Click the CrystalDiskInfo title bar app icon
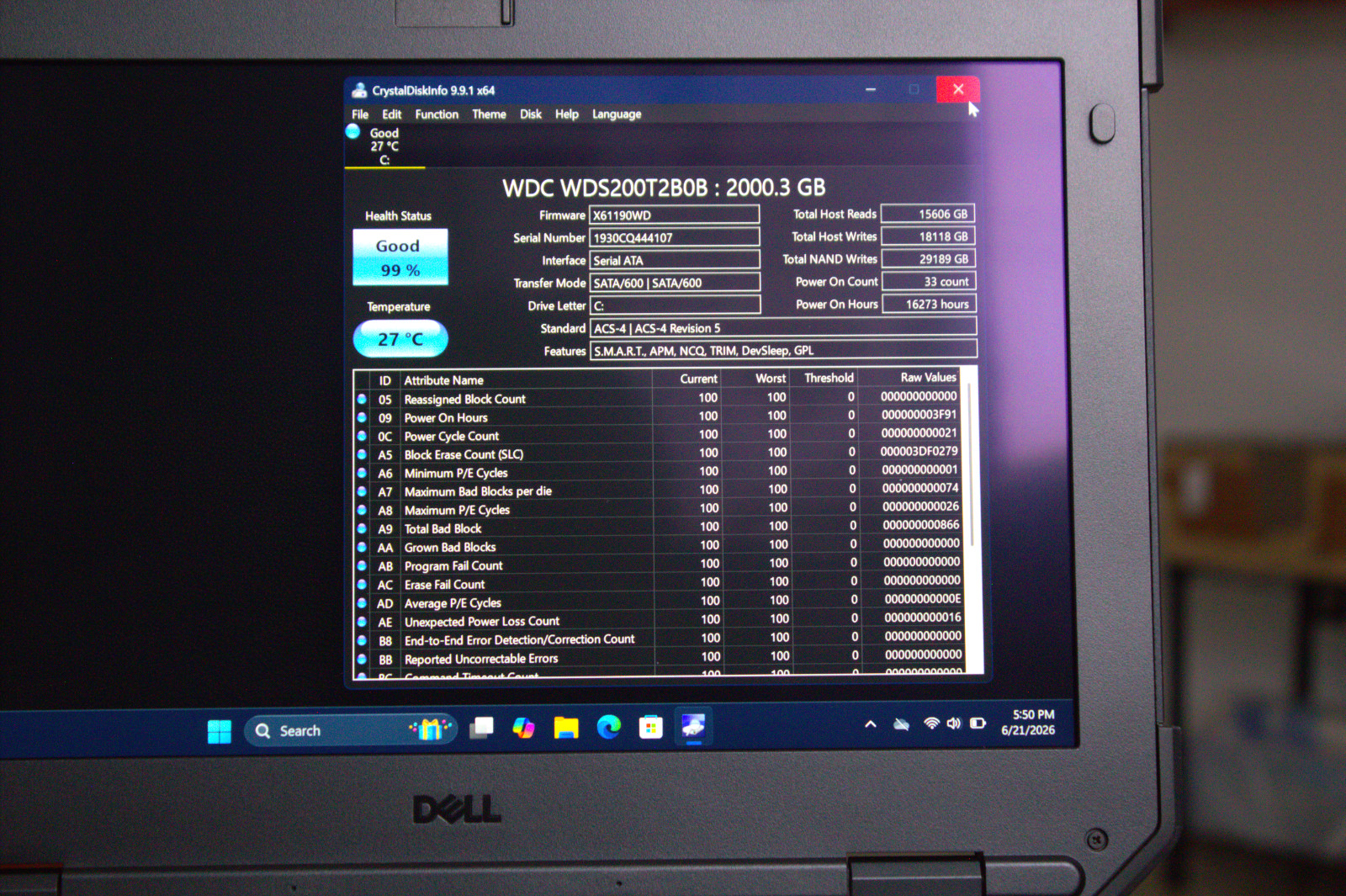Screen dimensions: 1346x896 click(360, 90)
